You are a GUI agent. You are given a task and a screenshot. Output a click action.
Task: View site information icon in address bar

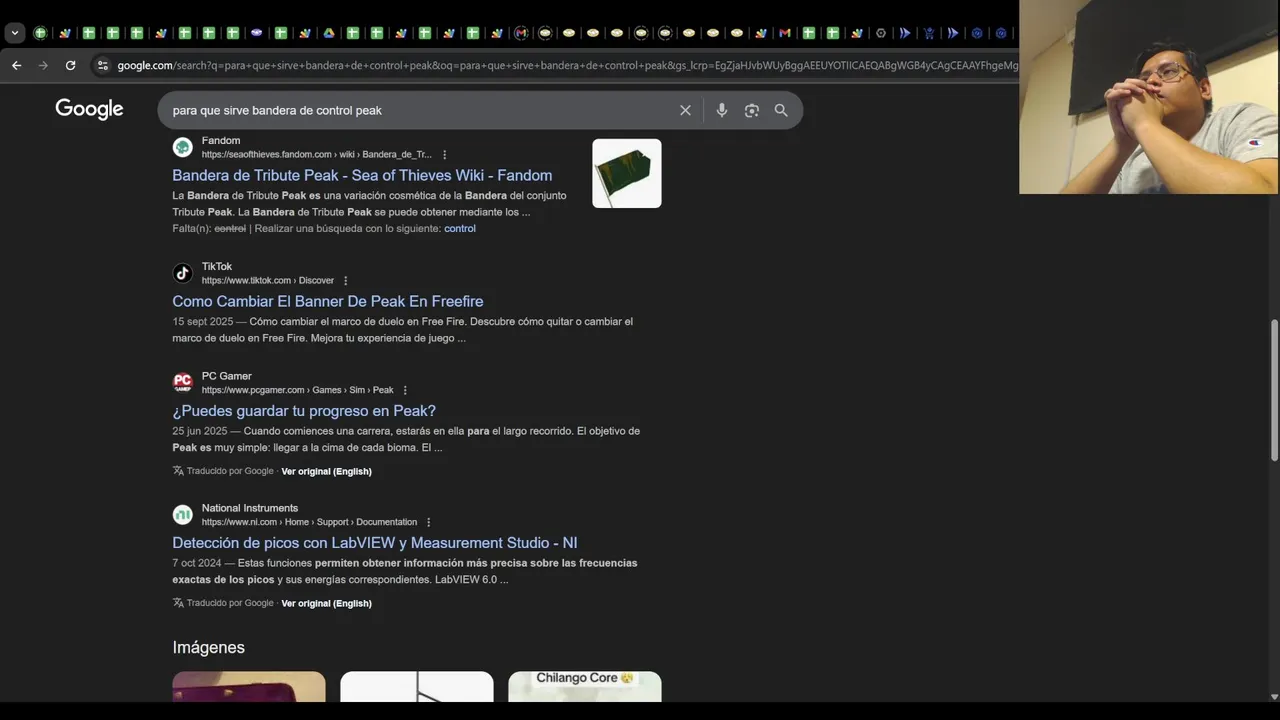[101, 65]
